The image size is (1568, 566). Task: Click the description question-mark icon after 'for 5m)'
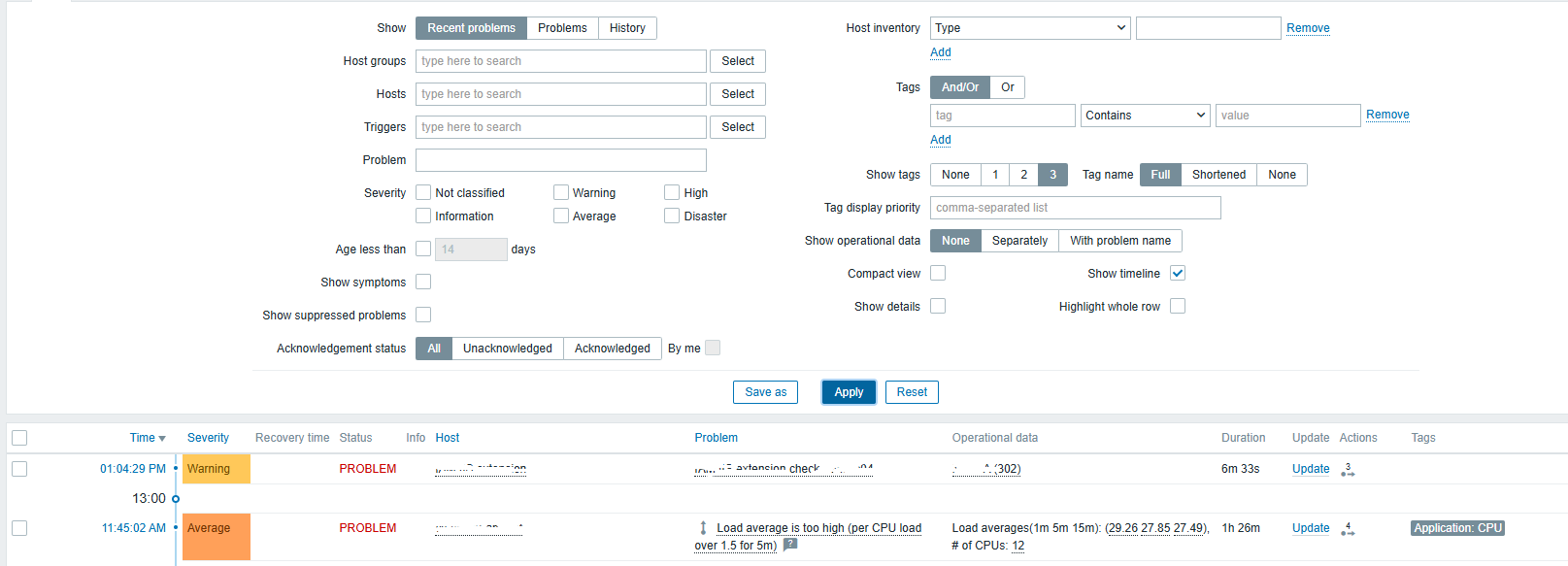point(790,545)
